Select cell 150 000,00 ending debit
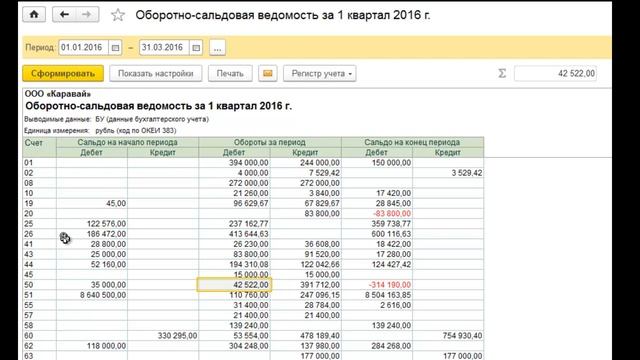Screen dimensions: 640x360 pos(377,162)
